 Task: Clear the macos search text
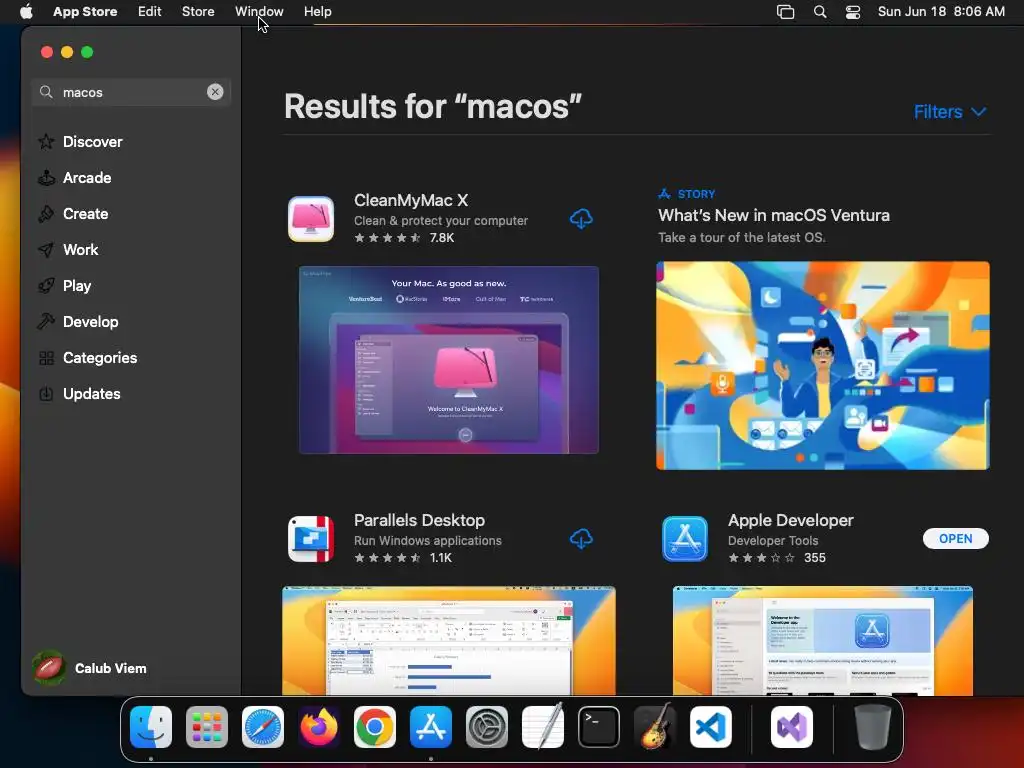215,92
